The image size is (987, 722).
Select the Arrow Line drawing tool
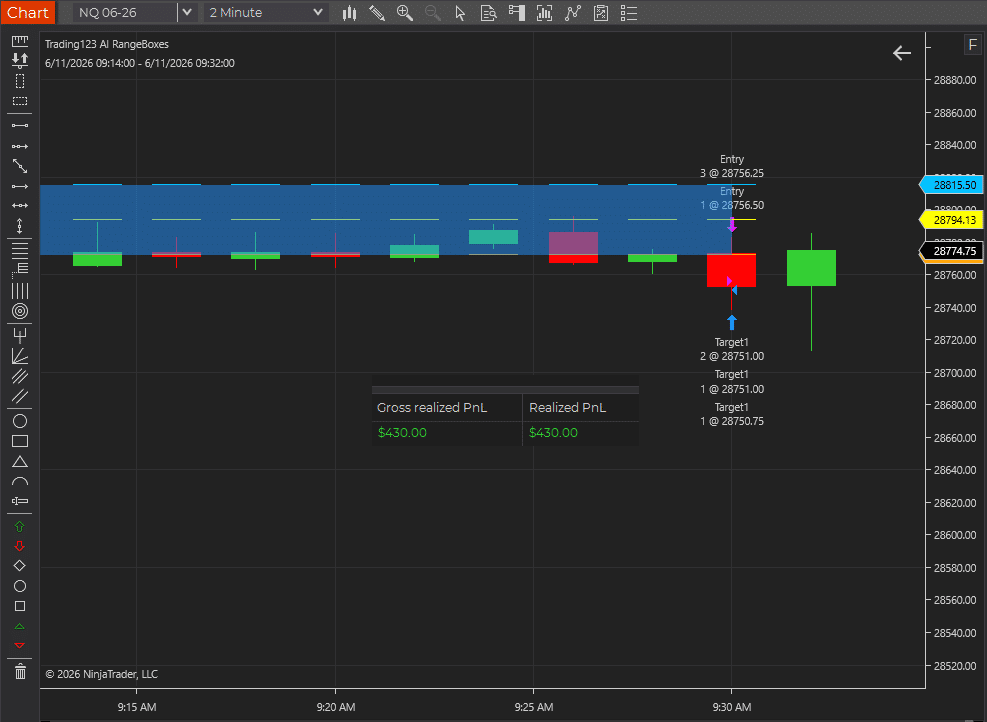coord(20,186)
